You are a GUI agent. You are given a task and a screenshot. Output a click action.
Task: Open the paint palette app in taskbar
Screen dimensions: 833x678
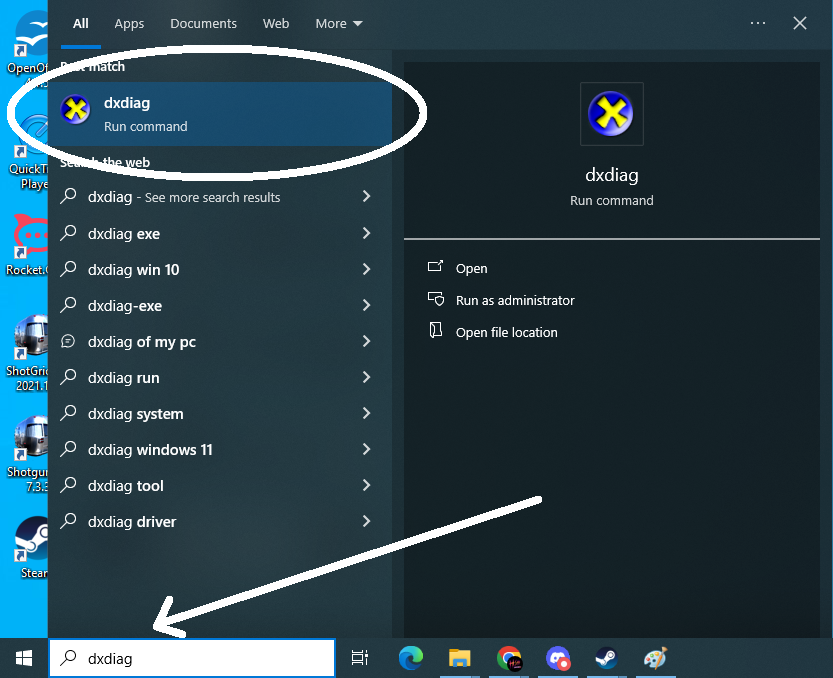pos(655,658)
